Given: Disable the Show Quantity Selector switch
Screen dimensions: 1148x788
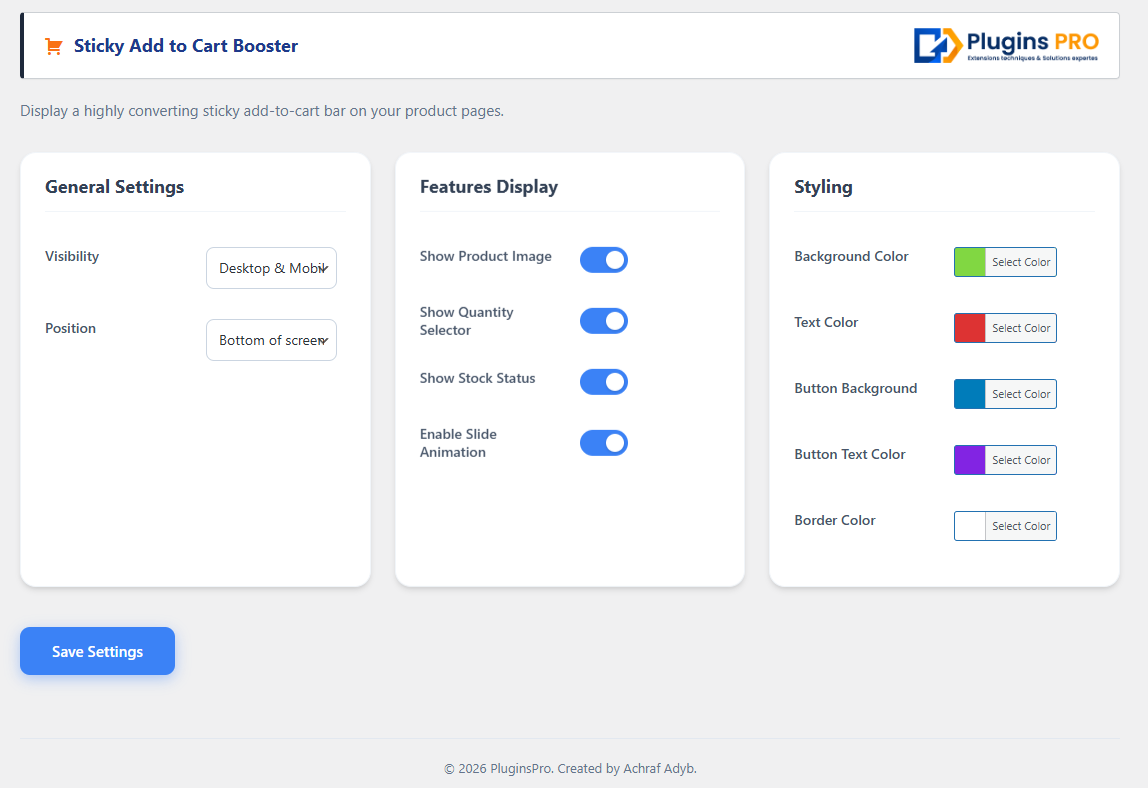Looking at the screenshot, I should coord(604,321).
